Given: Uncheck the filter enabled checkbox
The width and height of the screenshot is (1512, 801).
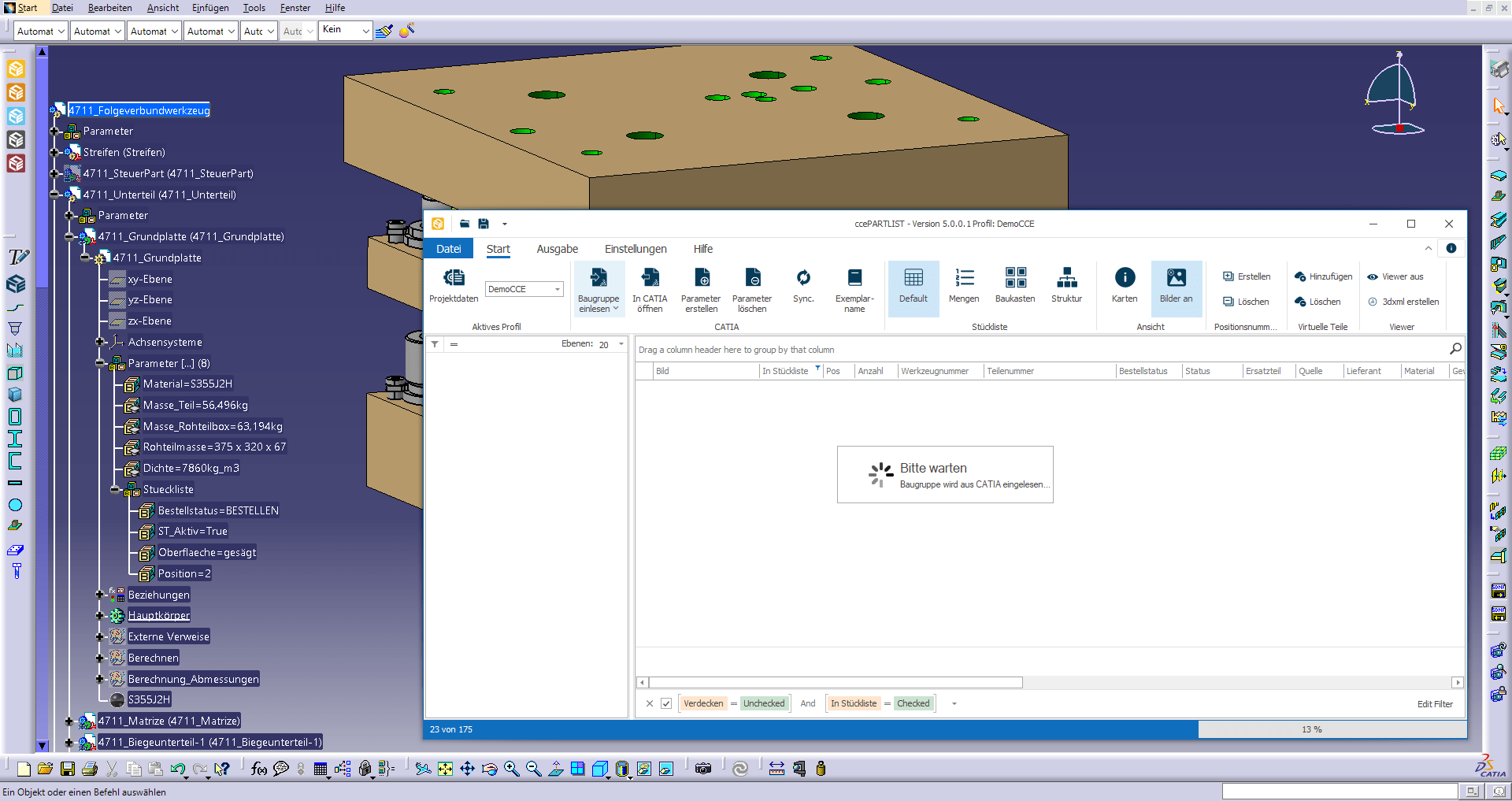Looking at the screenshot, I should pos(666,703).
